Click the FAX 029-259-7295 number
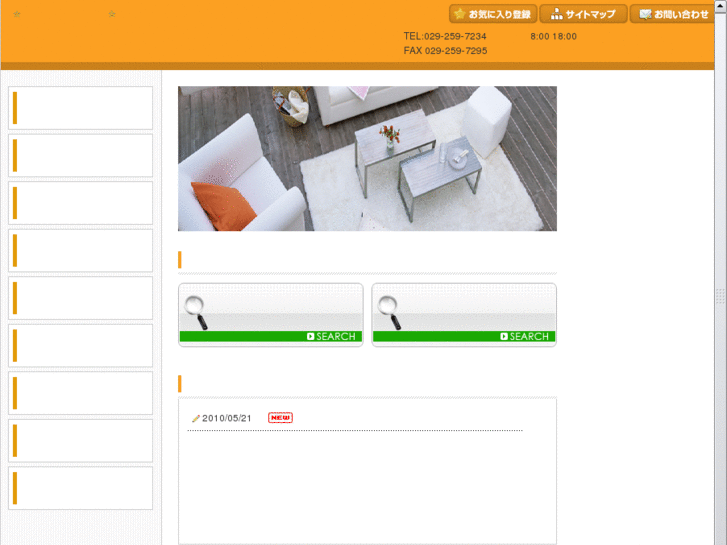 445,51
